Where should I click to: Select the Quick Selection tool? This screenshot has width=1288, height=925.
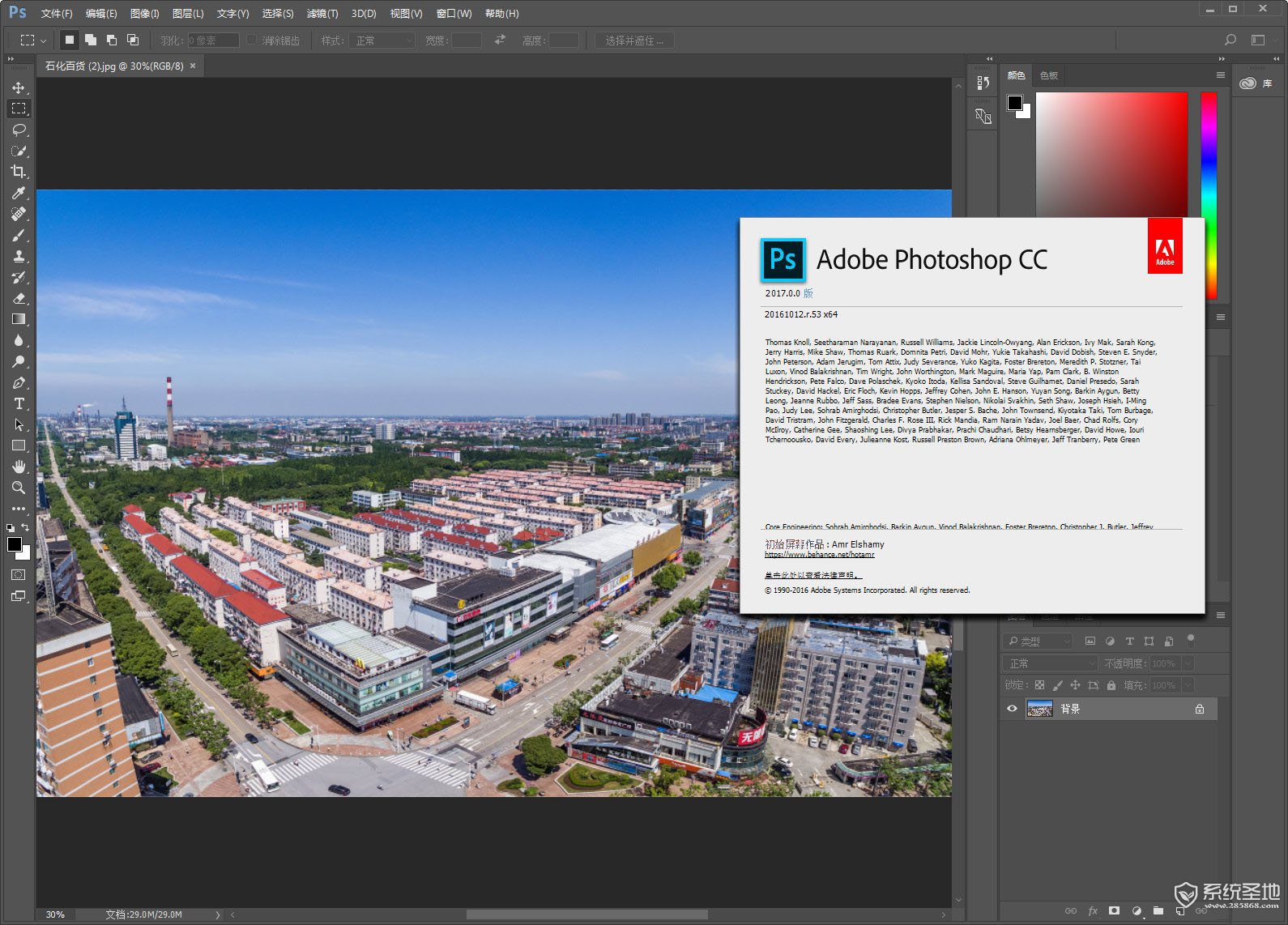[x=19, y=151]
